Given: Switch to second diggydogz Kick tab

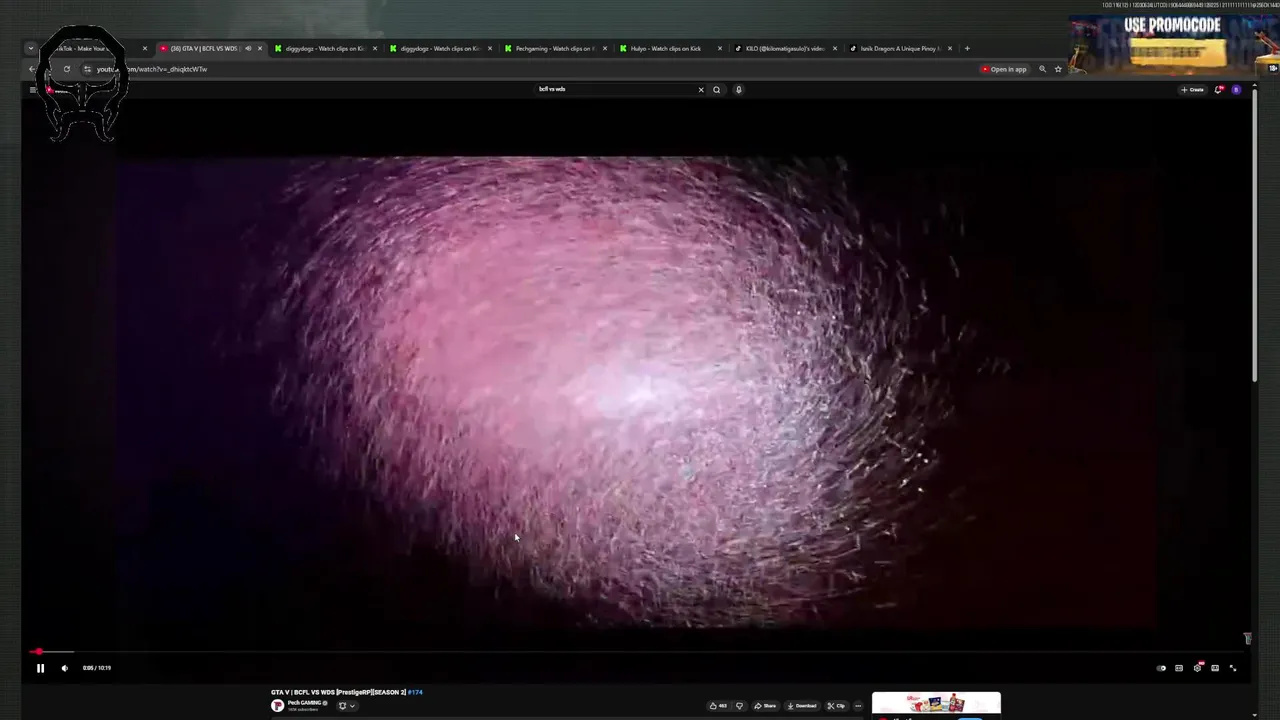Looking at the screenshot, I should (439, 48).
